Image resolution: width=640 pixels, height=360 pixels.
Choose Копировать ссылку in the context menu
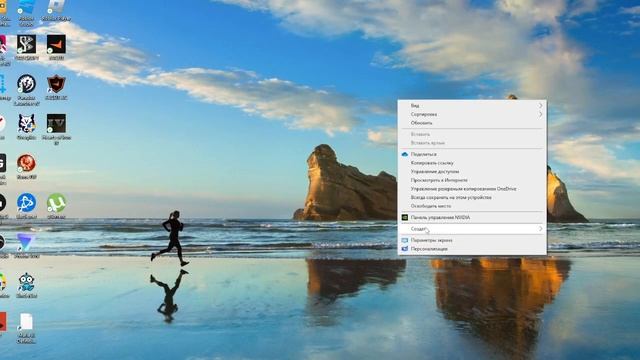coord(472,163)
